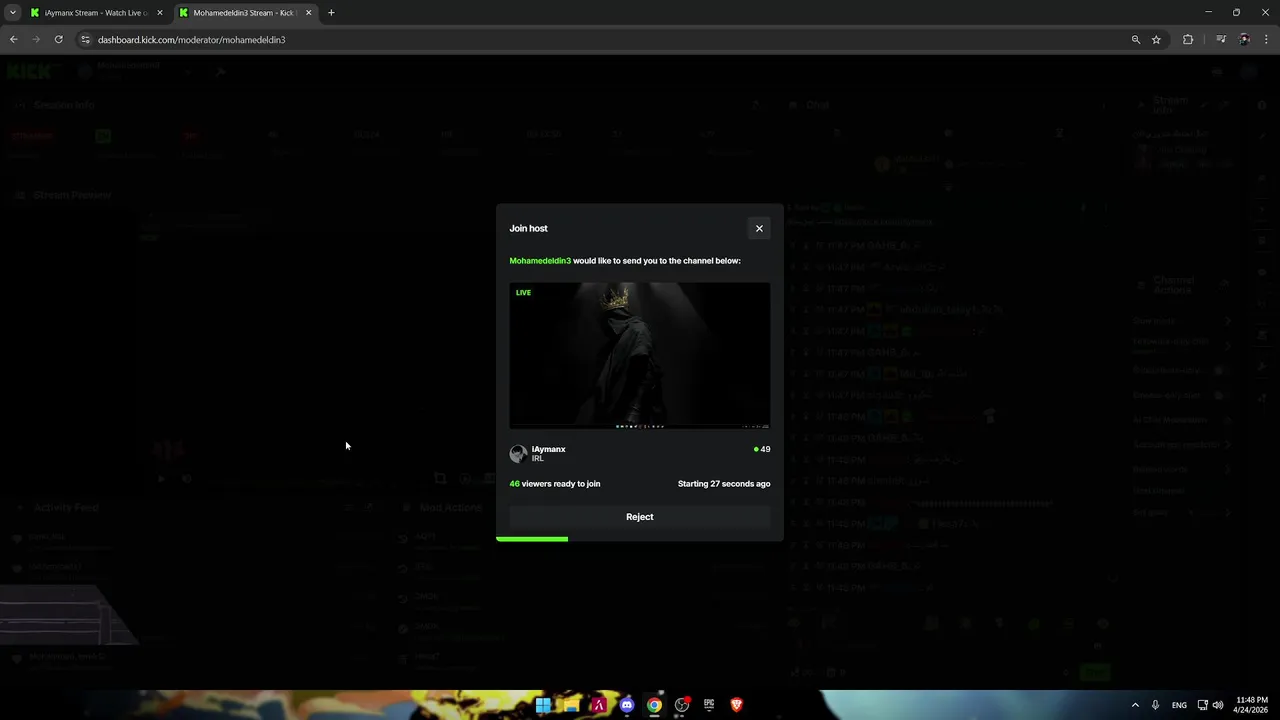
Task: Click the microphone tray icon
Action: [1155, 705]
